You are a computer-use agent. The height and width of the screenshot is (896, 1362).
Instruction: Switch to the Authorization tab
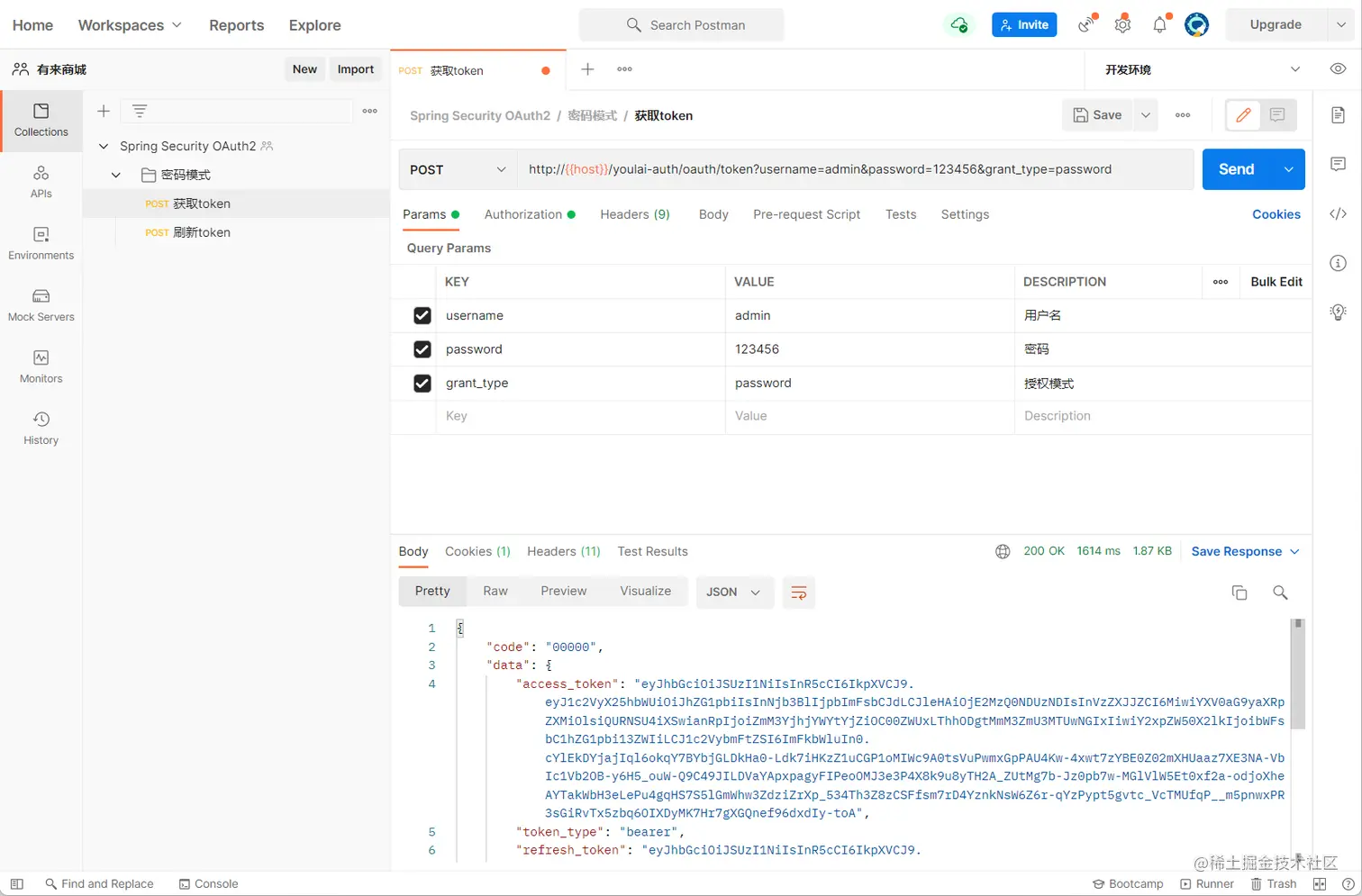coord(530,214)
